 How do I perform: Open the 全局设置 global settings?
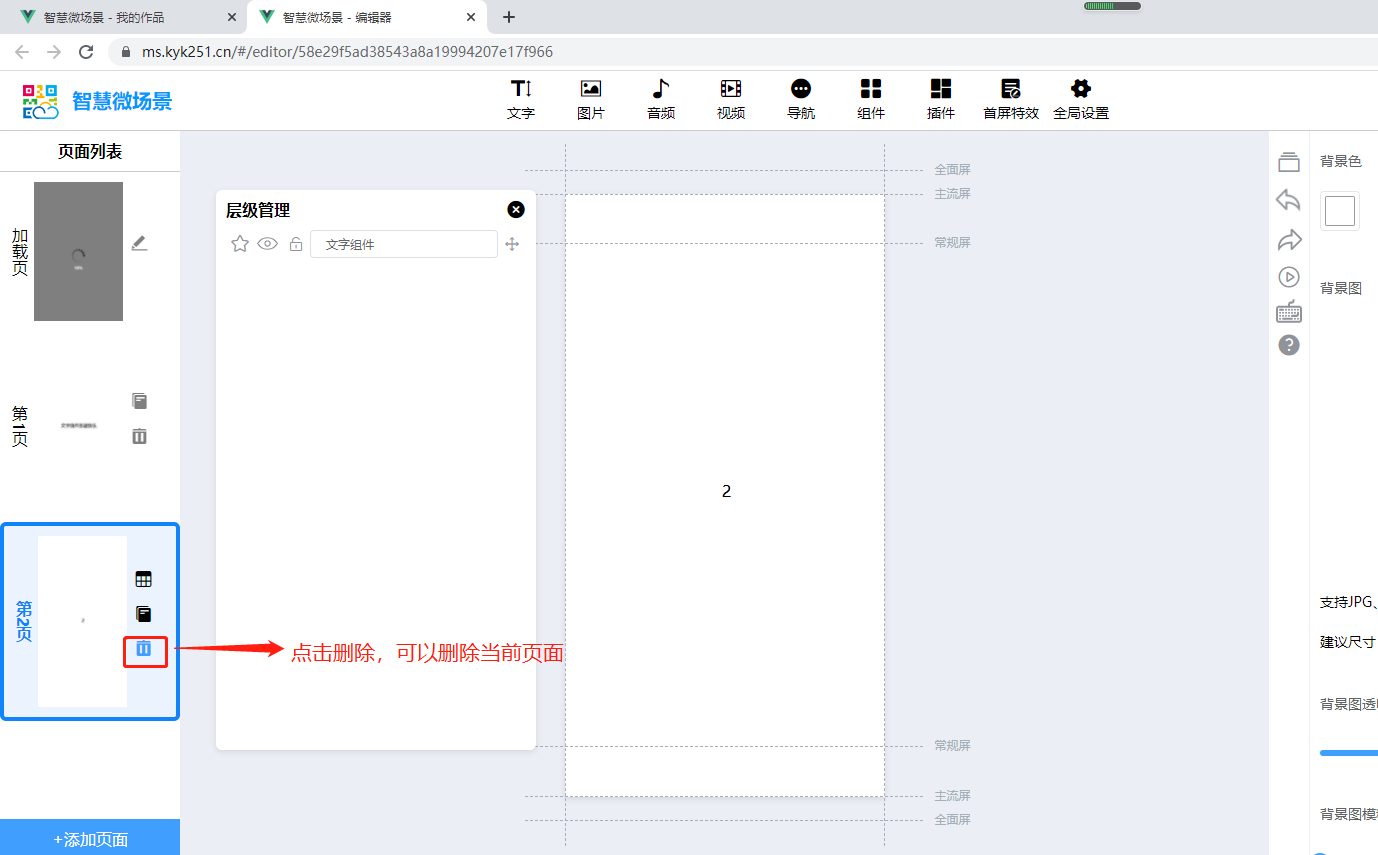click(1081, 99)
